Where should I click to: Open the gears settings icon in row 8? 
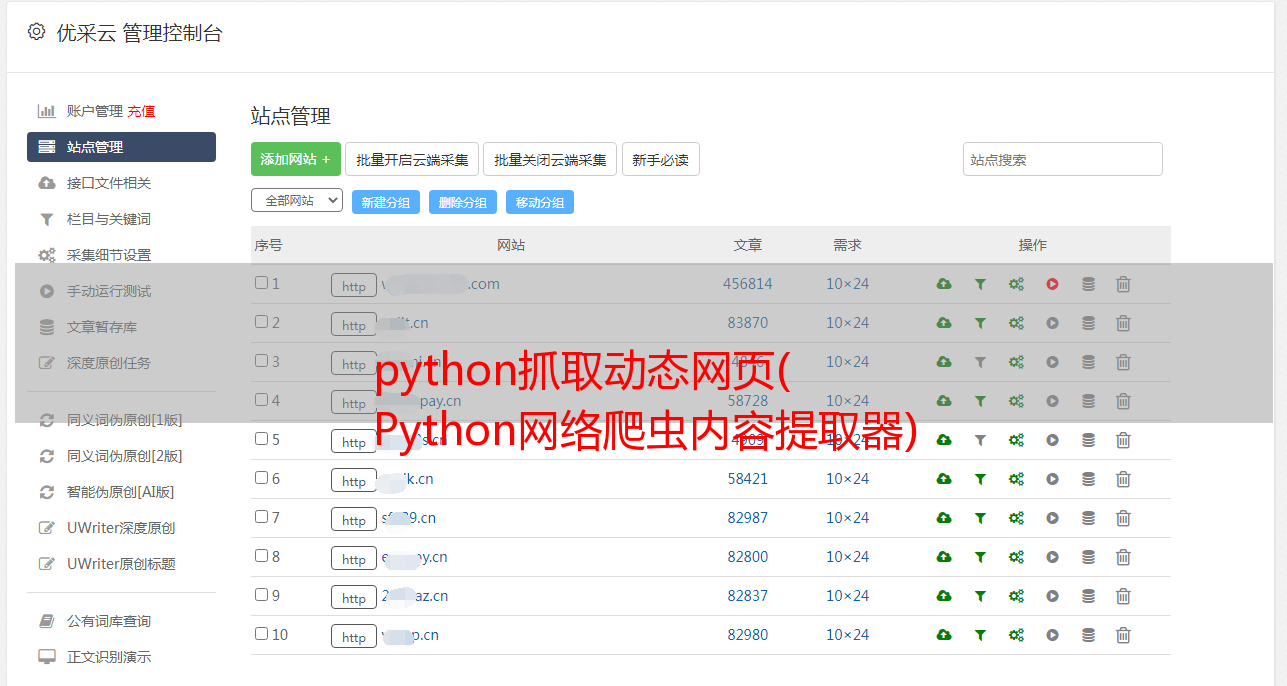pos(1016,557)
